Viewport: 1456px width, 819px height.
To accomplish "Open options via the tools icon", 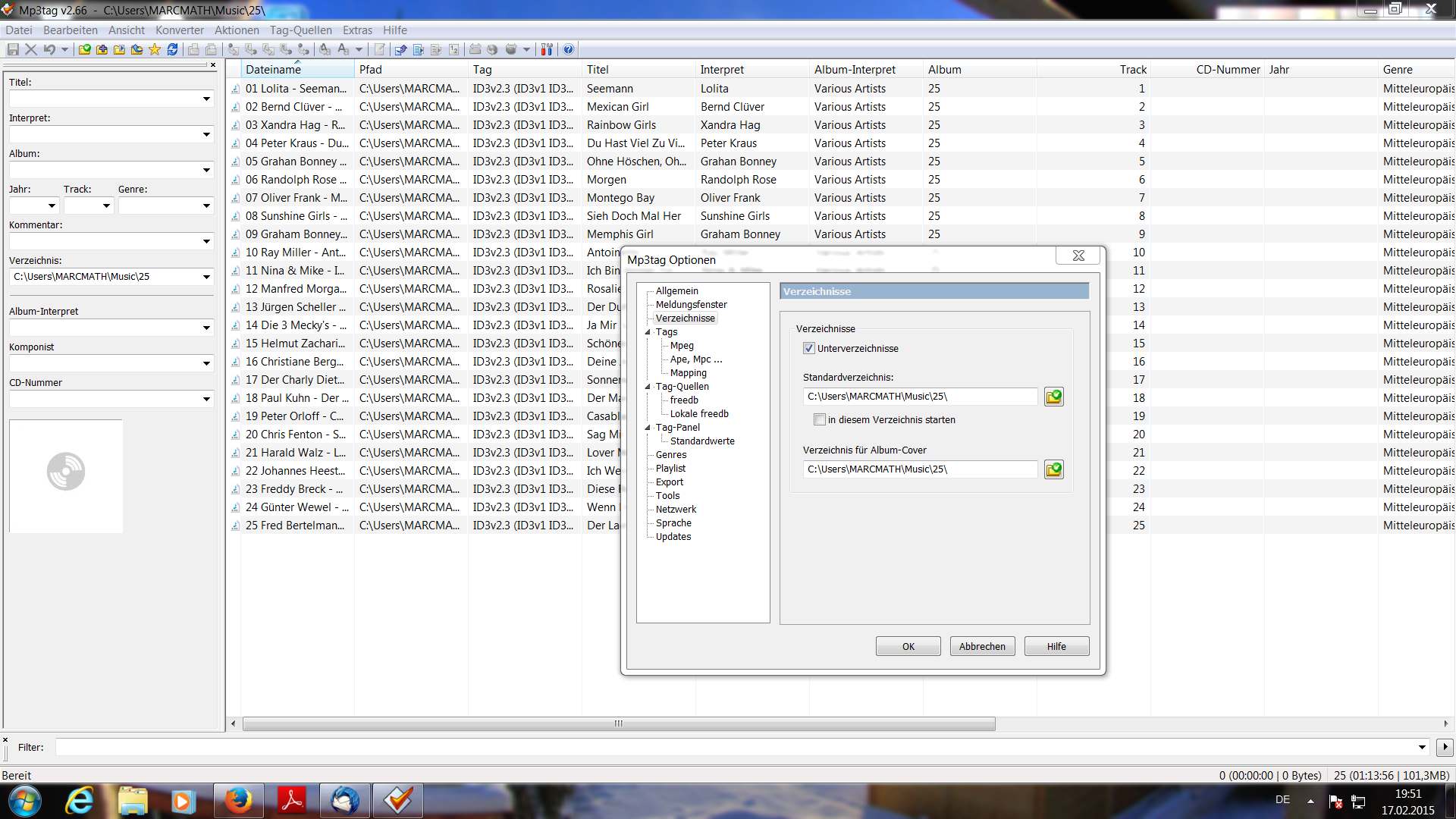I will (x=546, y=49).
